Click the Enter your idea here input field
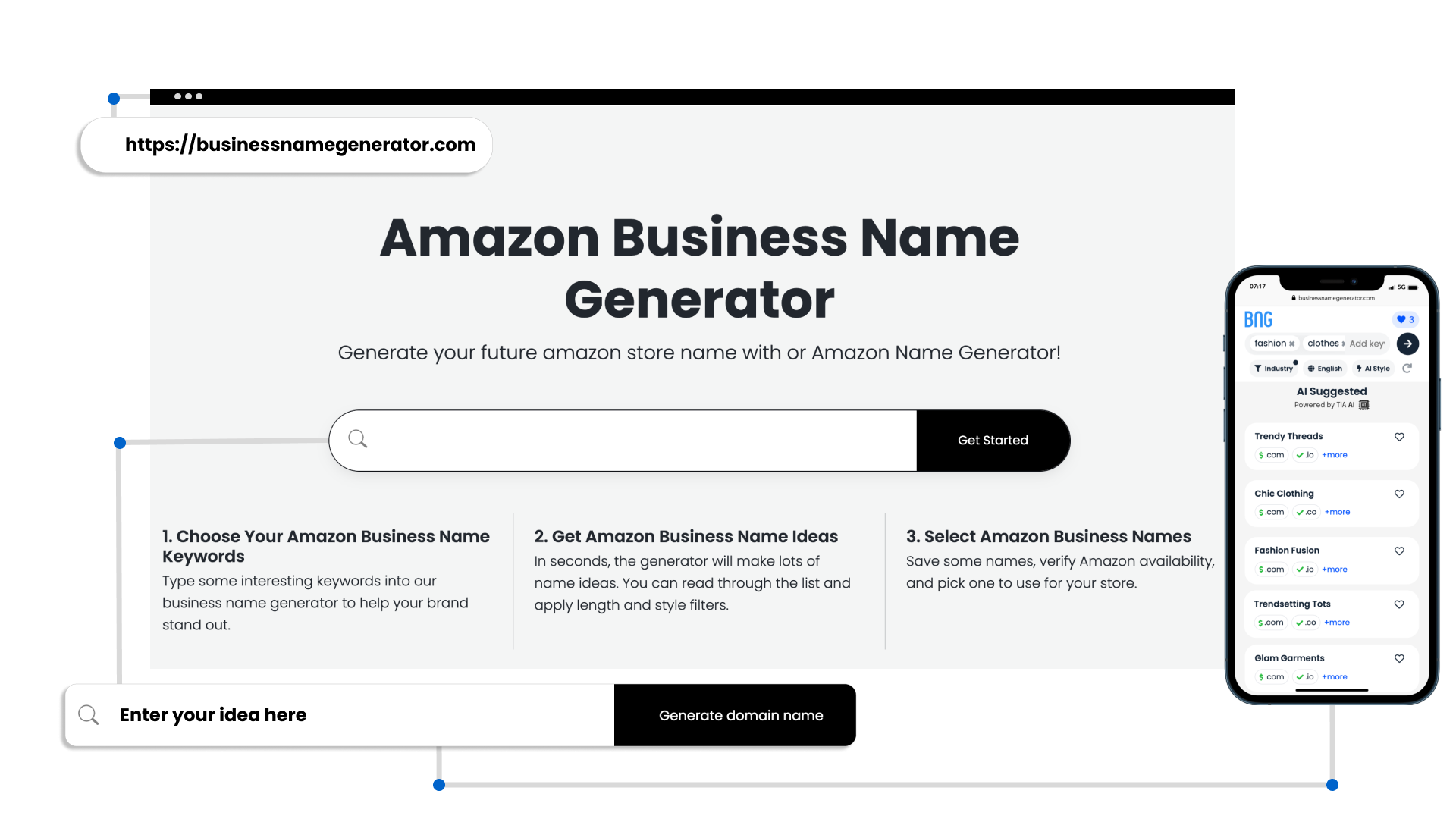This screenshot has height=819, width=1456. pos(338,715)
